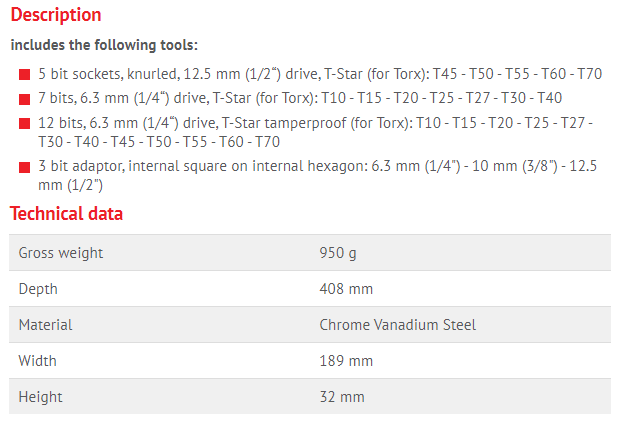The width and height of the screenshot is (617, 421).
Task: Click the Width row label
Action: click(38, 361)
